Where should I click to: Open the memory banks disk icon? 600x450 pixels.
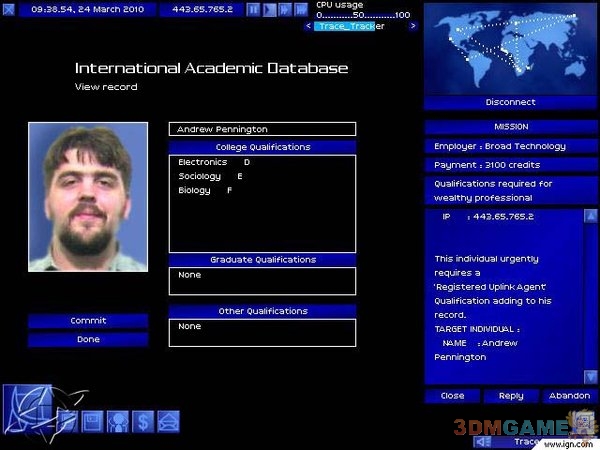[93, 421]
